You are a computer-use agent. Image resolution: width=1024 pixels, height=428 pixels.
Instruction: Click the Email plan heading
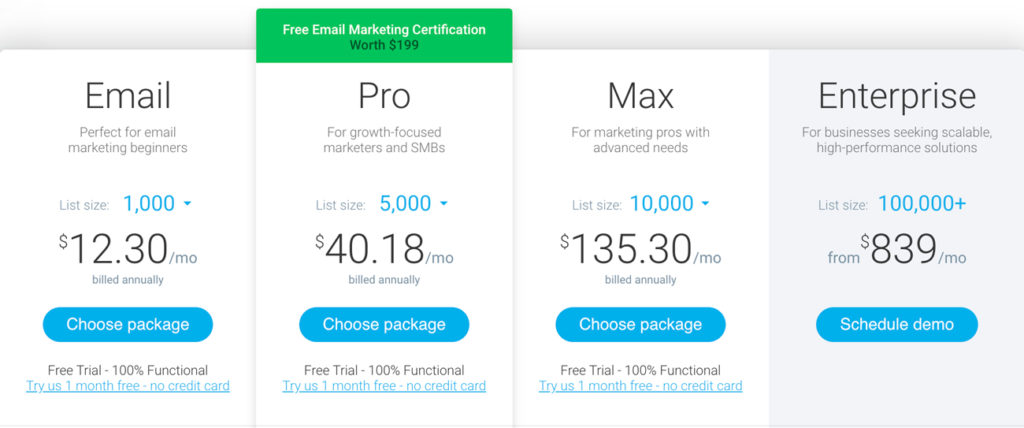point(128,96)
